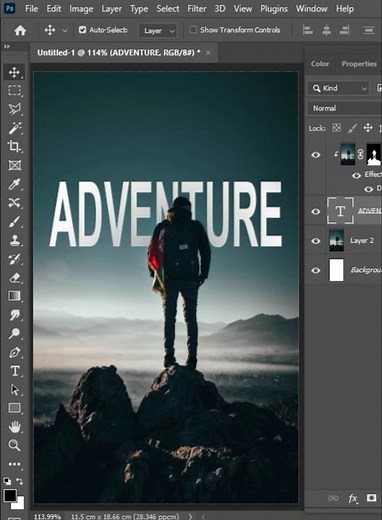This screenshot has height=520, width=382.
Task: Open the status bar info arrow
Action: pyautogui.click(x=190, y=516)
